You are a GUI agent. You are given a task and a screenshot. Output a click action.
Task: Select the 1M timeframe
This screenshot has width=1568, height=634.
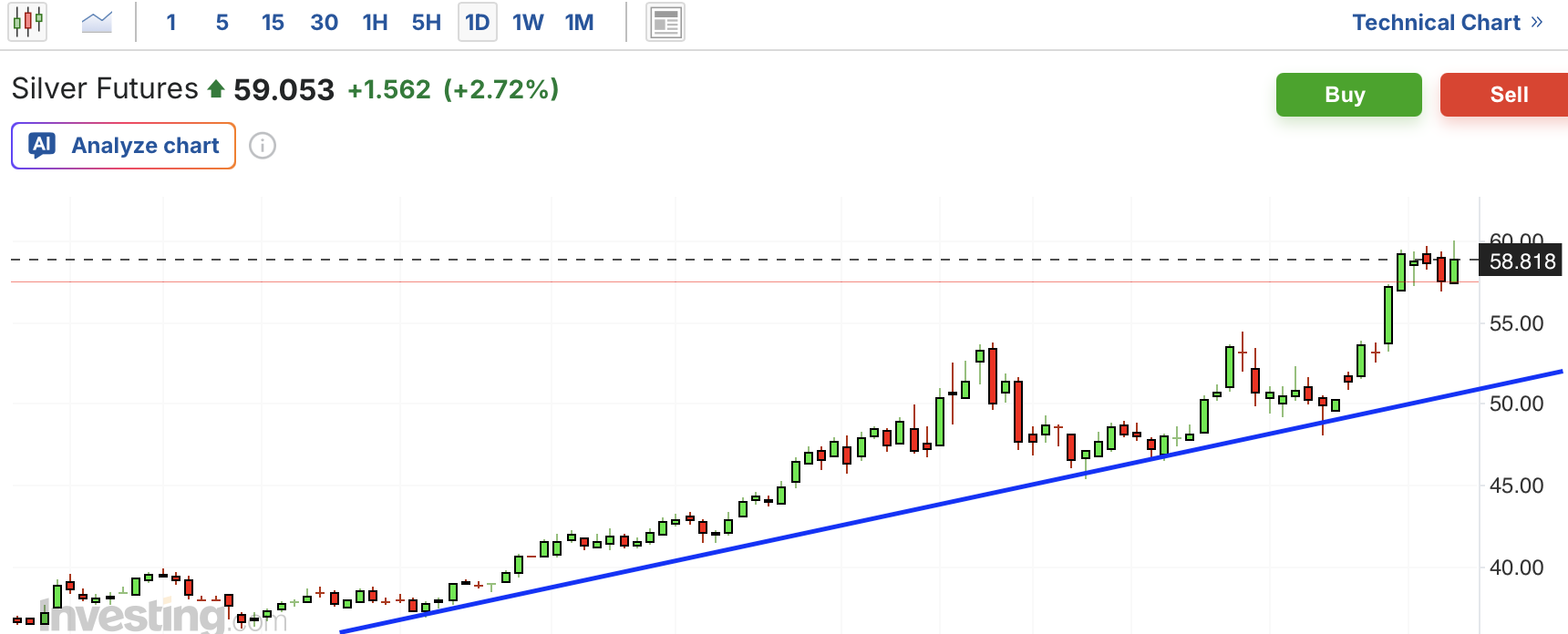tap(579, 22)
